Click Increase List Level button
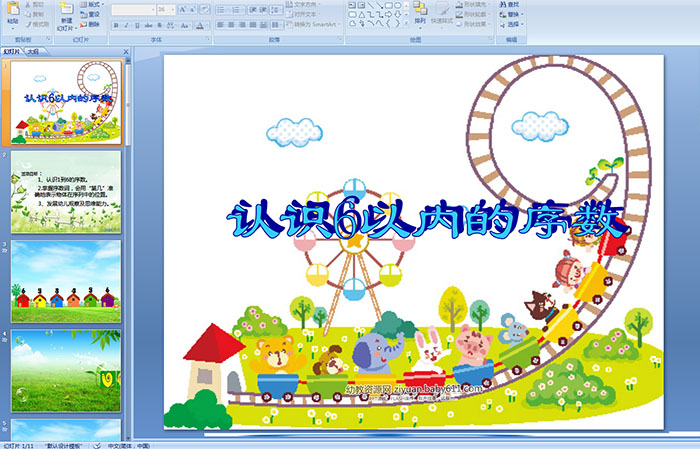 click(x=263, y=10)
